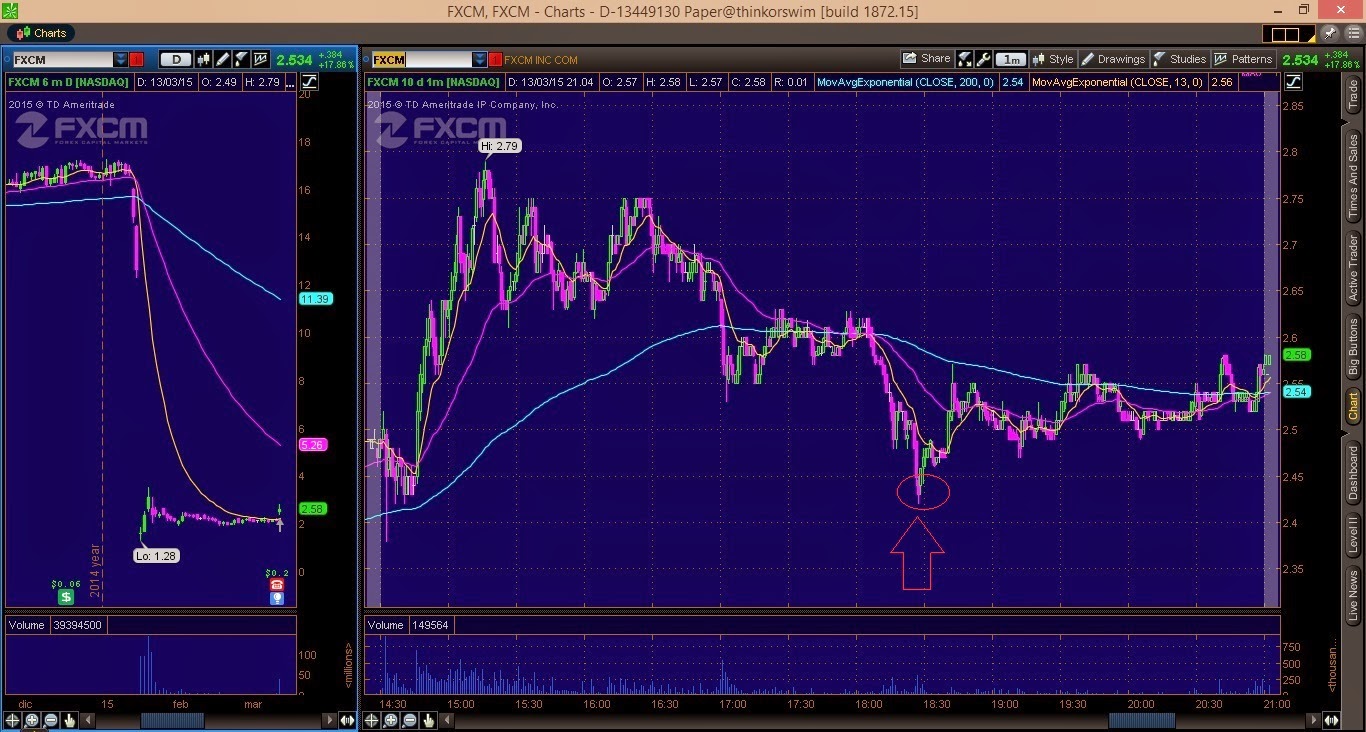This screenshot has height=732, width=1366.
Task: Click the FXCM 10 d 1m [NASDAQ] label
Action: pos(434,82)
